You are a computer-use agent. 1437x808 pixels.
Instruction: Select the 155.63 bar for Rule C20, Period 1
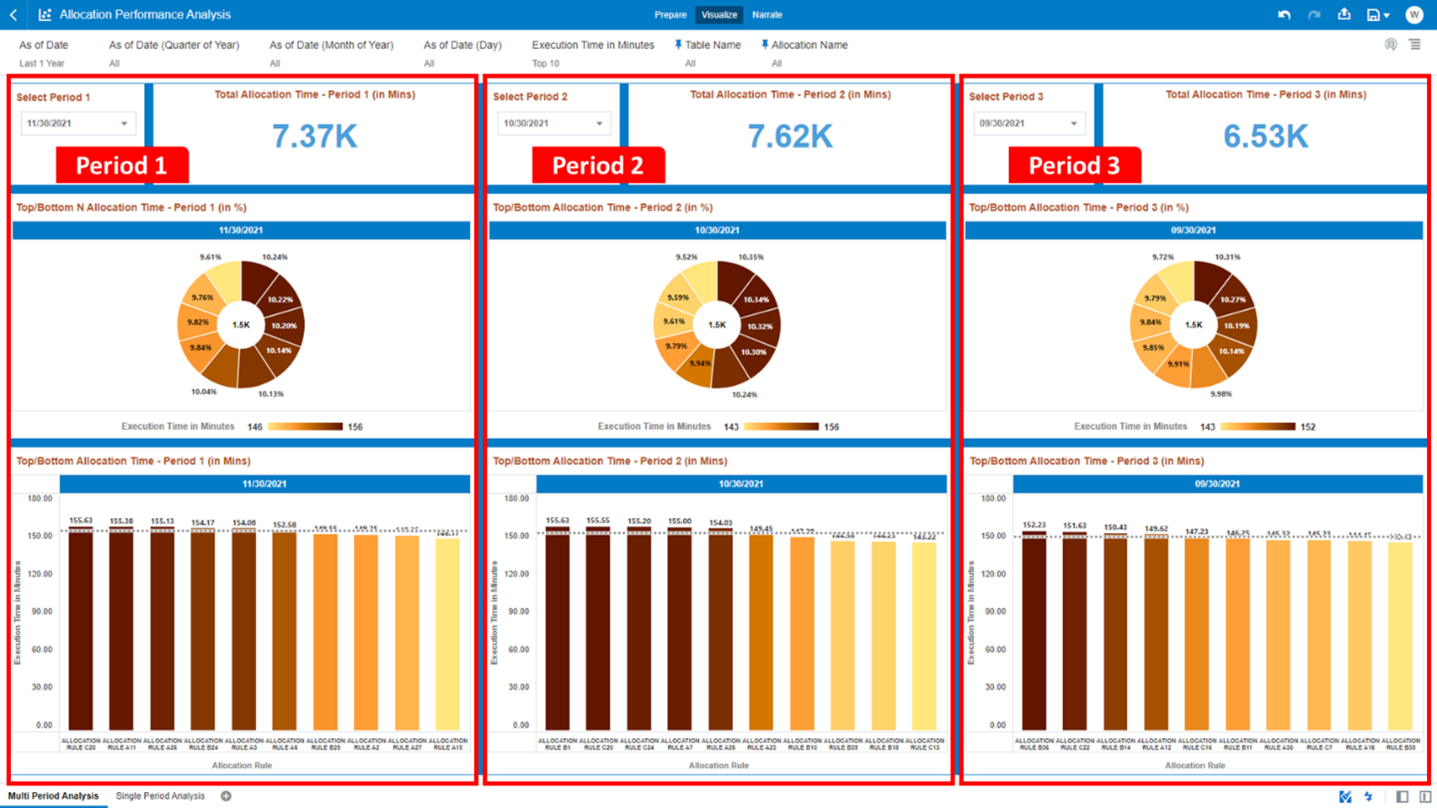click(81, 628)
